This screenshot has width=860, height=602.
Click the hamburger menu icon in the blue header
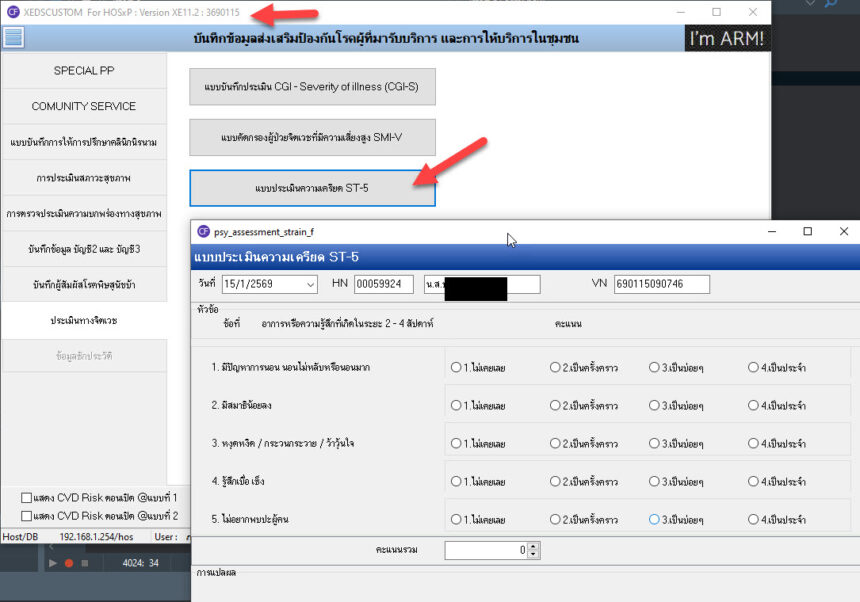pyautogui.click(x=13, y=38)
